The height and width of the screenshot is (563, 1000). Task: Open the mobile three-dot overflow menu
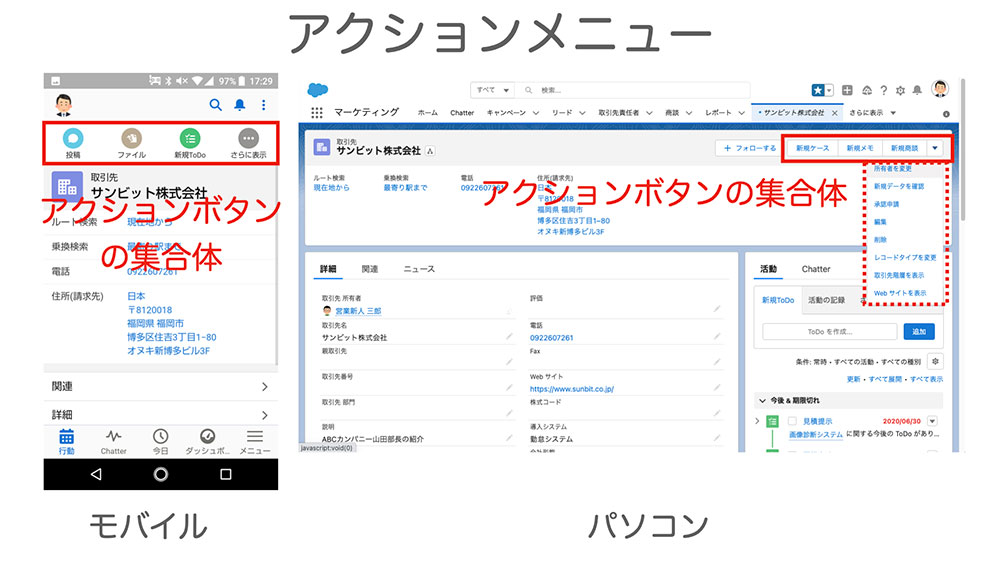(x=263, y=105)
